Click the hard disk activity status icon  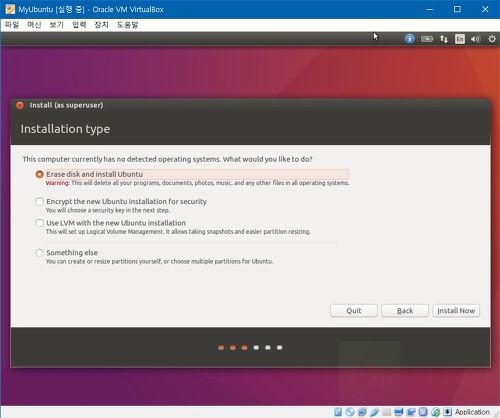coord(338,412)
